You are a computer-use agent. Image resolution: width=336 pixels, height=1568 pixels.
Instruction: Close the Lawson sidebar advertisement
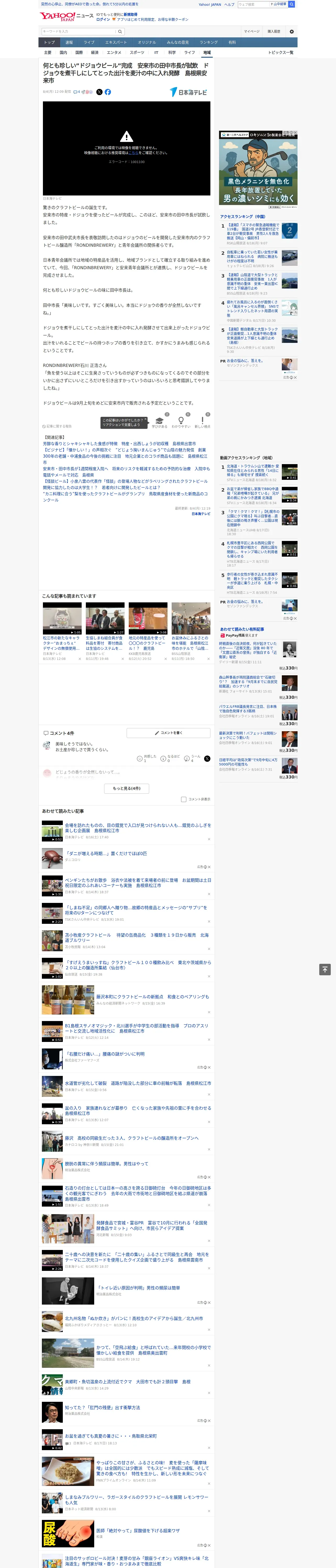click(295, 133)
